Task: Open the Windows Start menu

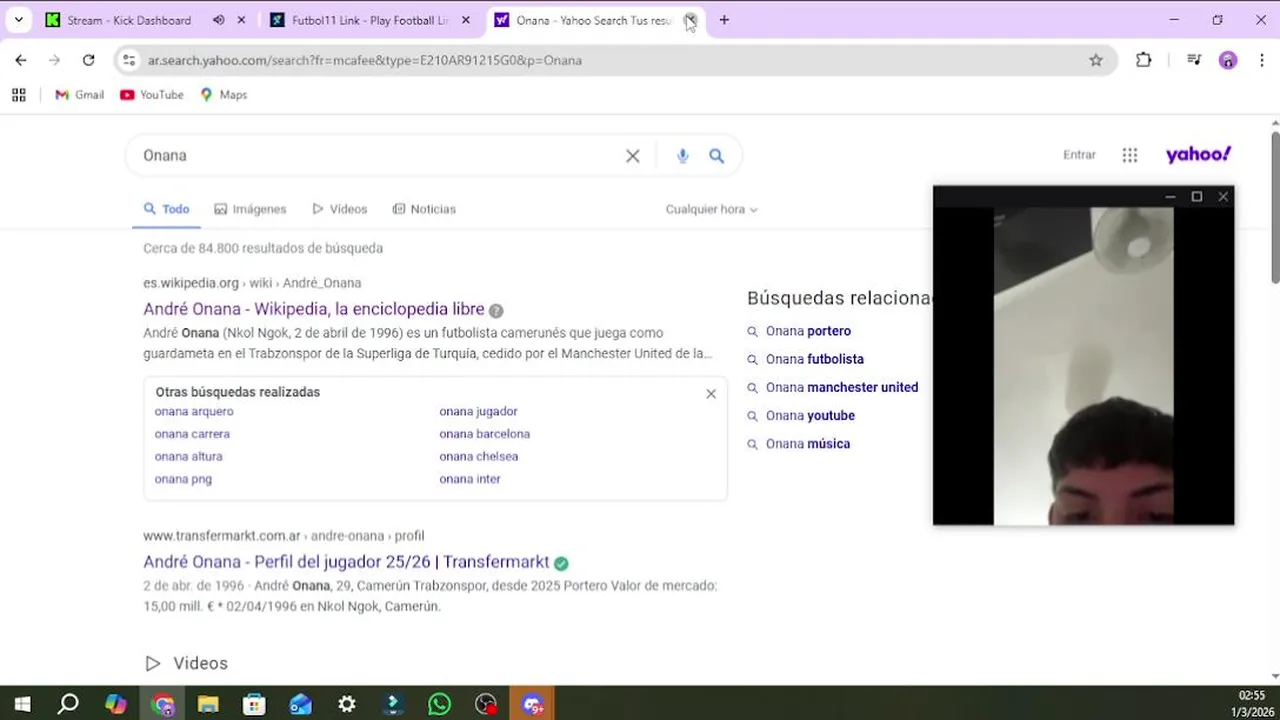Action: pos(22,704)
